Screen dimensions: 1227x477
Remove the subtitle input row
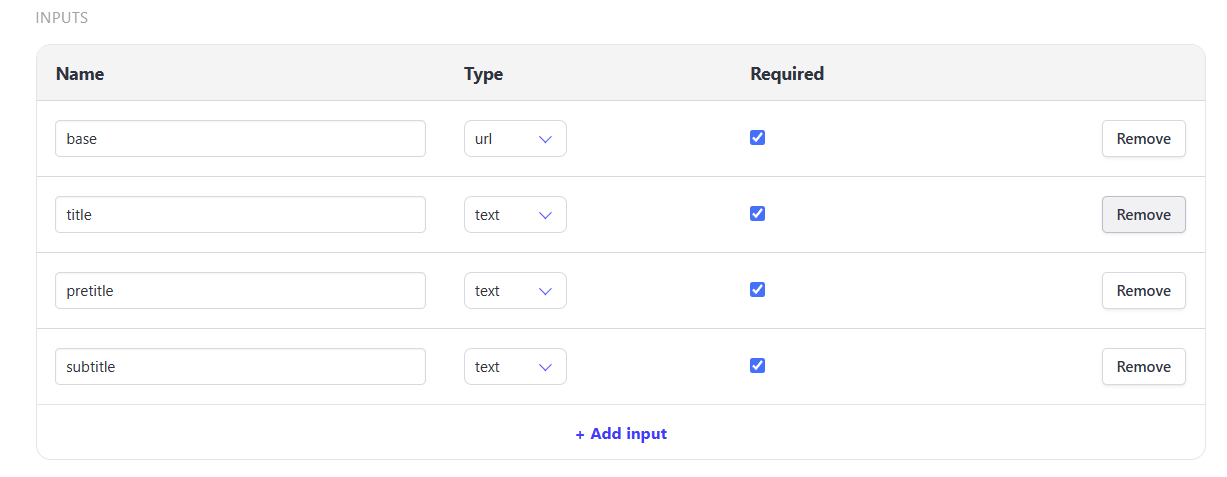pyautogui.click(x=1143, y=367)
